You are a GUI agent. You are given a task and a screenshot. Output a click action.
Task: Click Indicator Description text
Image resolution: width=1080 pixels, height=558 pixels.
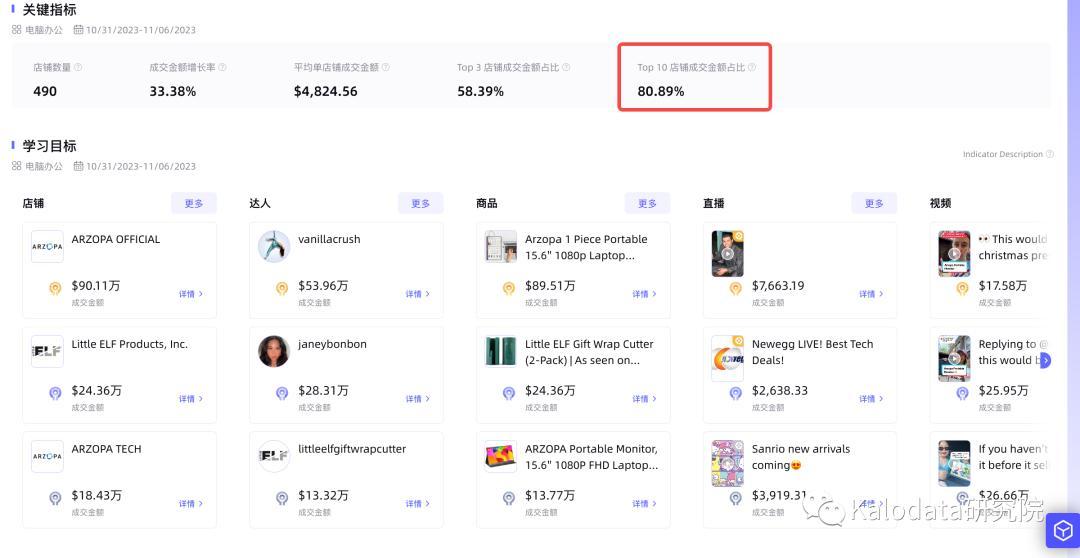click(x=1002, y=154)
